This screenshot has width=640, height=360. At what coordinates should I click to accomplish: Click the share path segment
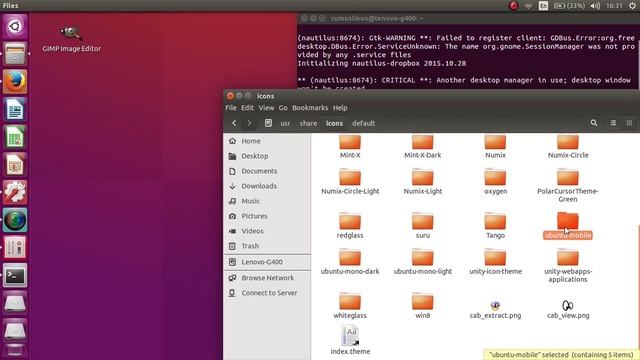pyautogui.click(x=308, y=123)
